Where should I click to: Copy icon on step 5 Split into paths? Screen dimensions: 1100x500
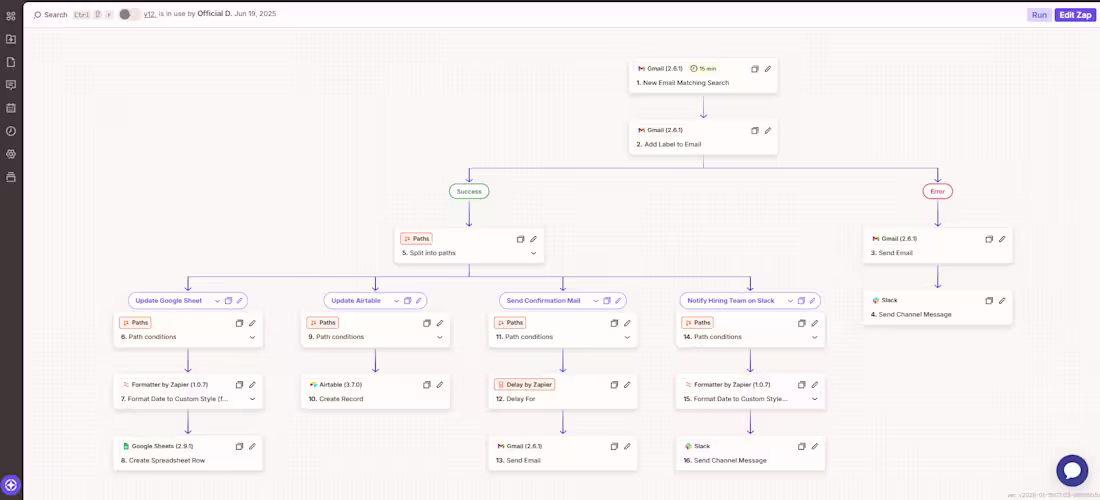coord(521,239)
